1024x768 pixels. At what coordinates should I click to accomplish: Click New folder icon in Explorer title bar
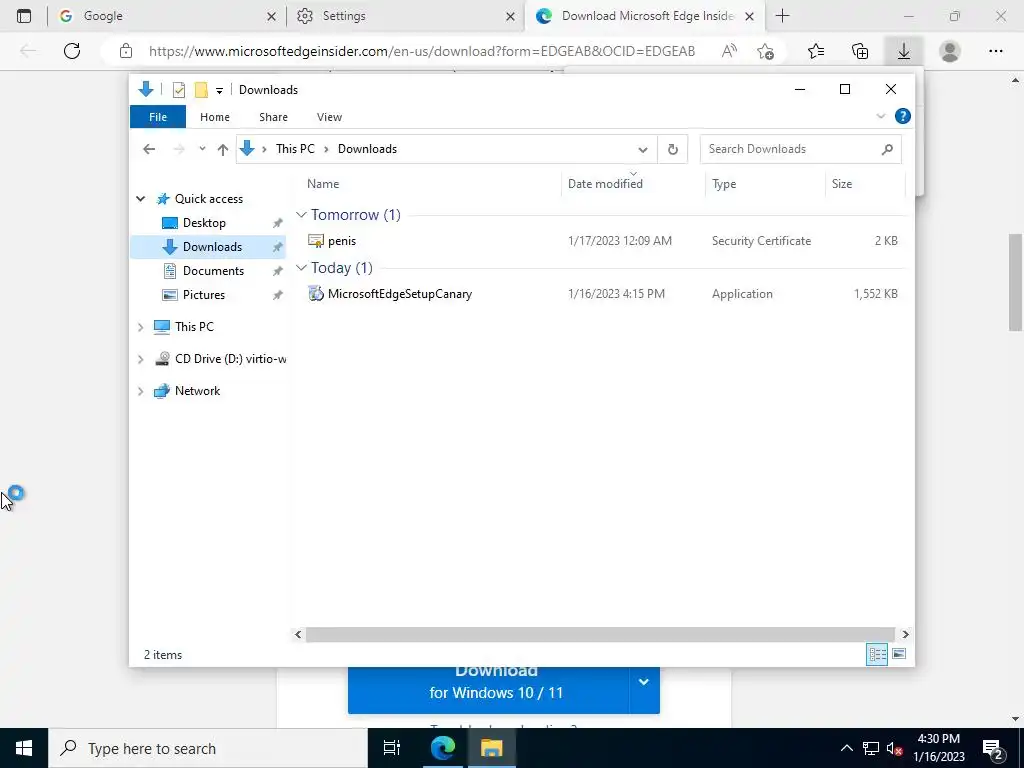click(x=201, y=90)
